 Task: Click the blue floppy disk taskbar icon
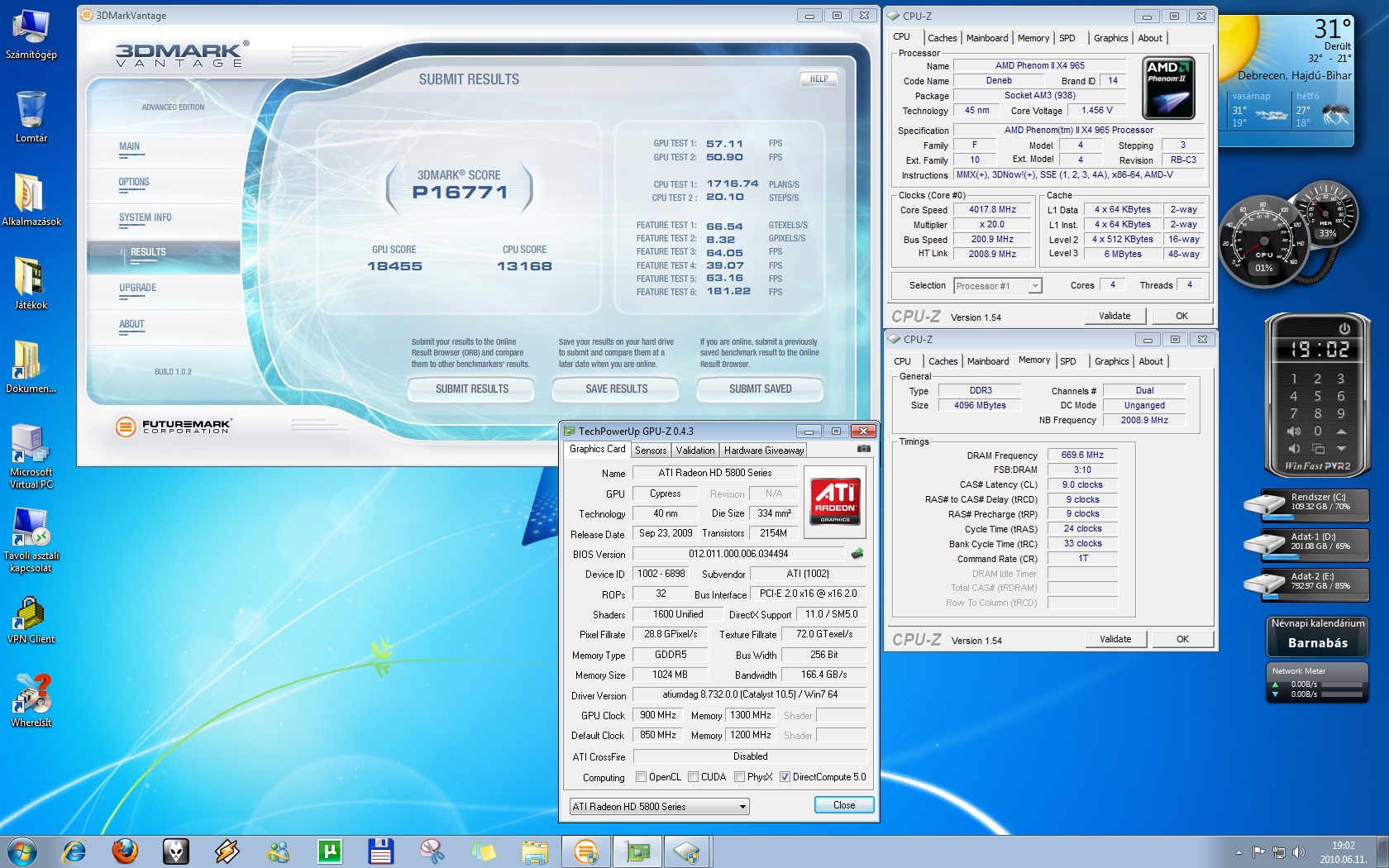click(380, 851)
